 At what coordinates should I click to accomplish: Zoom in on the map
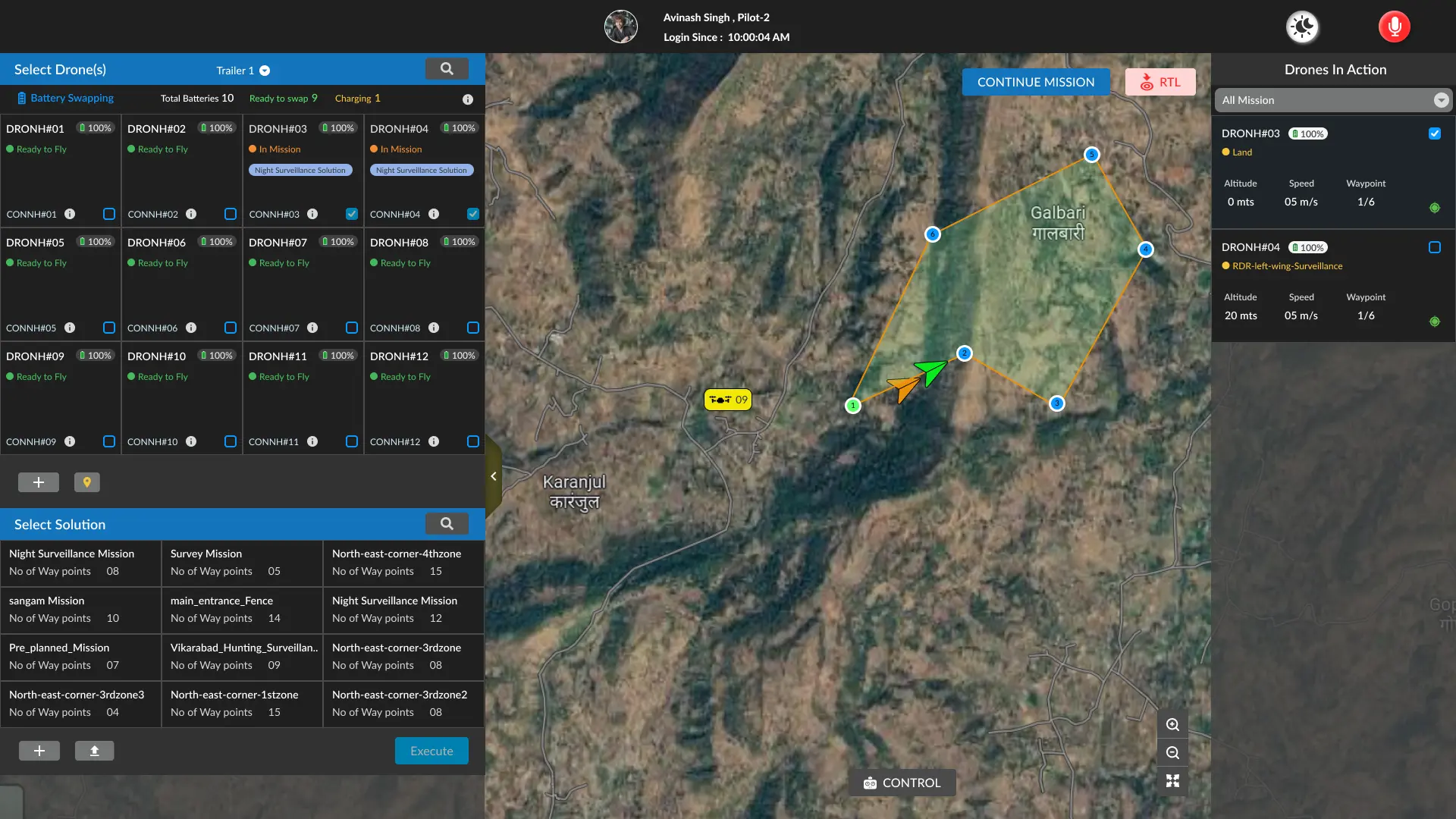(x=1172, y=725)
